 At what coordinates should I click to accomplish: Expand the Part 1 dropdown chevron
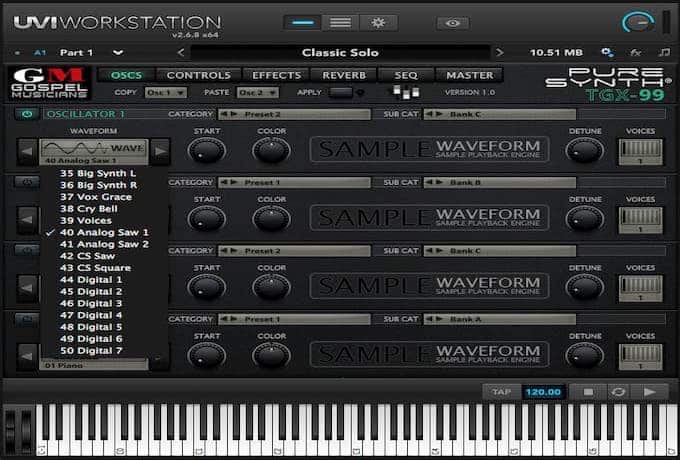[118, 53]
